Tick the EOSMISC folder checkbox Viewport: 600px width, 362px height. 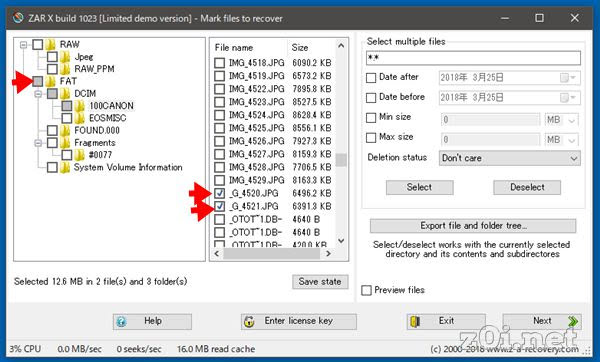[67, 118]
